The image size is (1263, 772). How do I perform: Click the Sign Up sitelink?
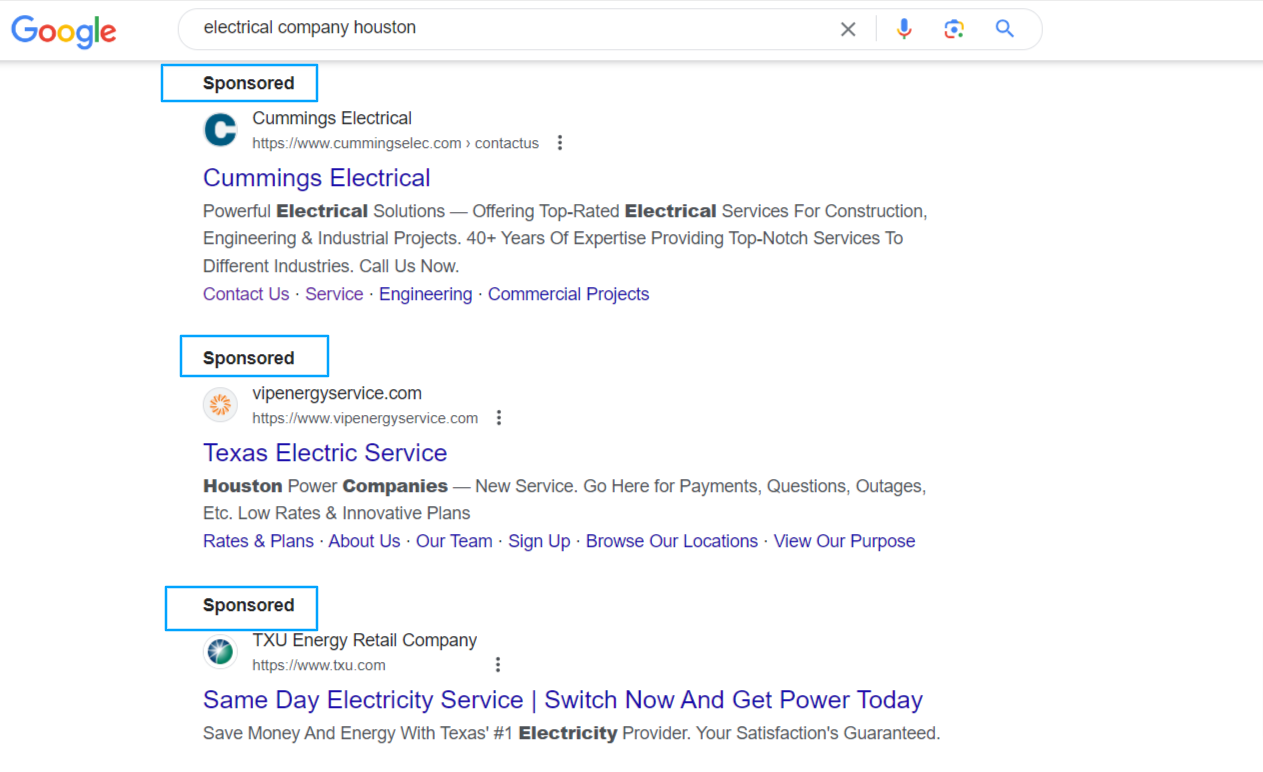tap(539, 541)
